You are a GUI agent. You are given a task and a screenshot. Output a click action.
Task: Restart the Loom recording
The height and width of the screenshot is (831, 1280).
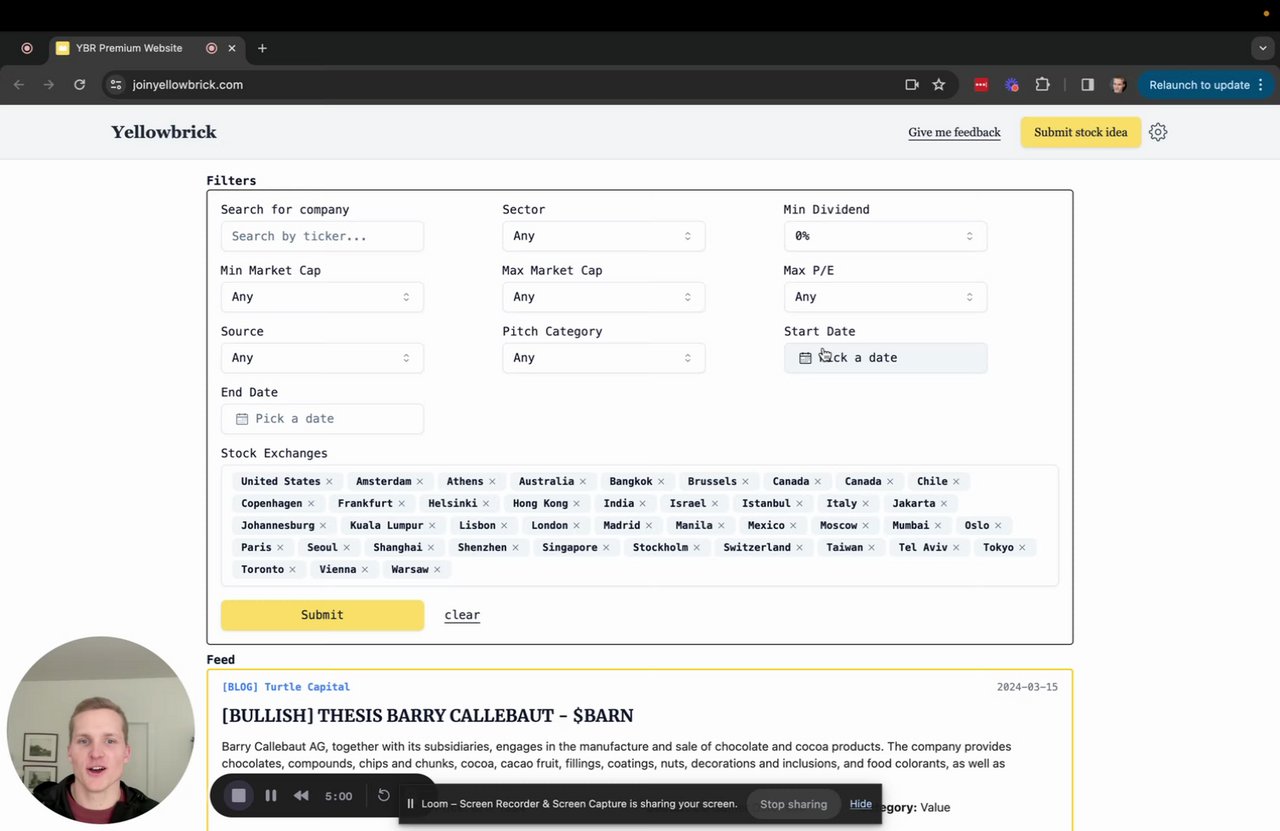coord(383,796)
